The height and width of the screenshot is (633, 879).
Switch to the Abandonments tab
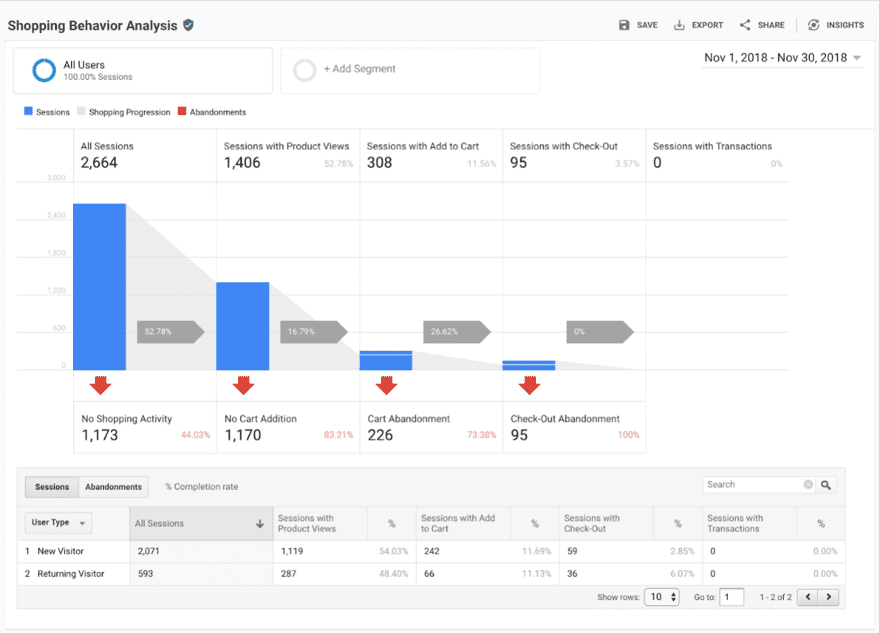pyautogui.click(x=112, y=487)
